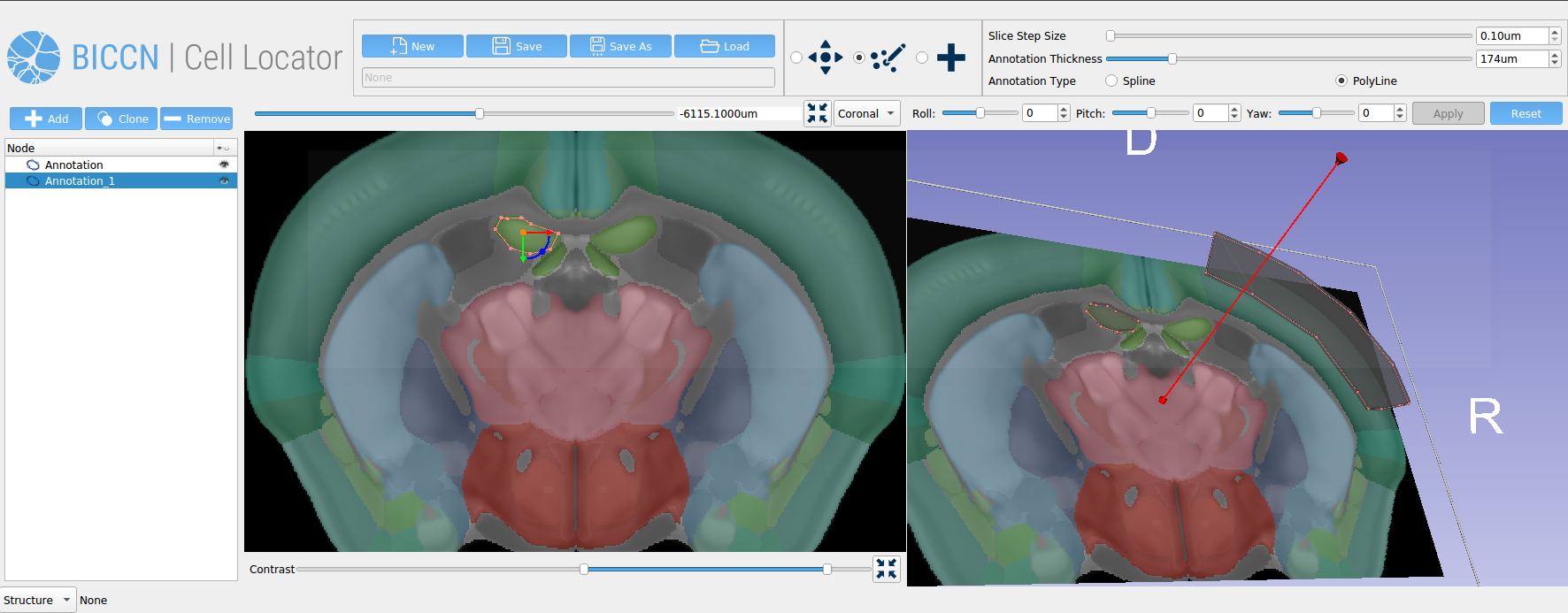The width and height of the screenshot is (1568, 613).
Task: Click the fit-to-view icon beside the Coronal dropdown
Action: click(x=817, y=113)
